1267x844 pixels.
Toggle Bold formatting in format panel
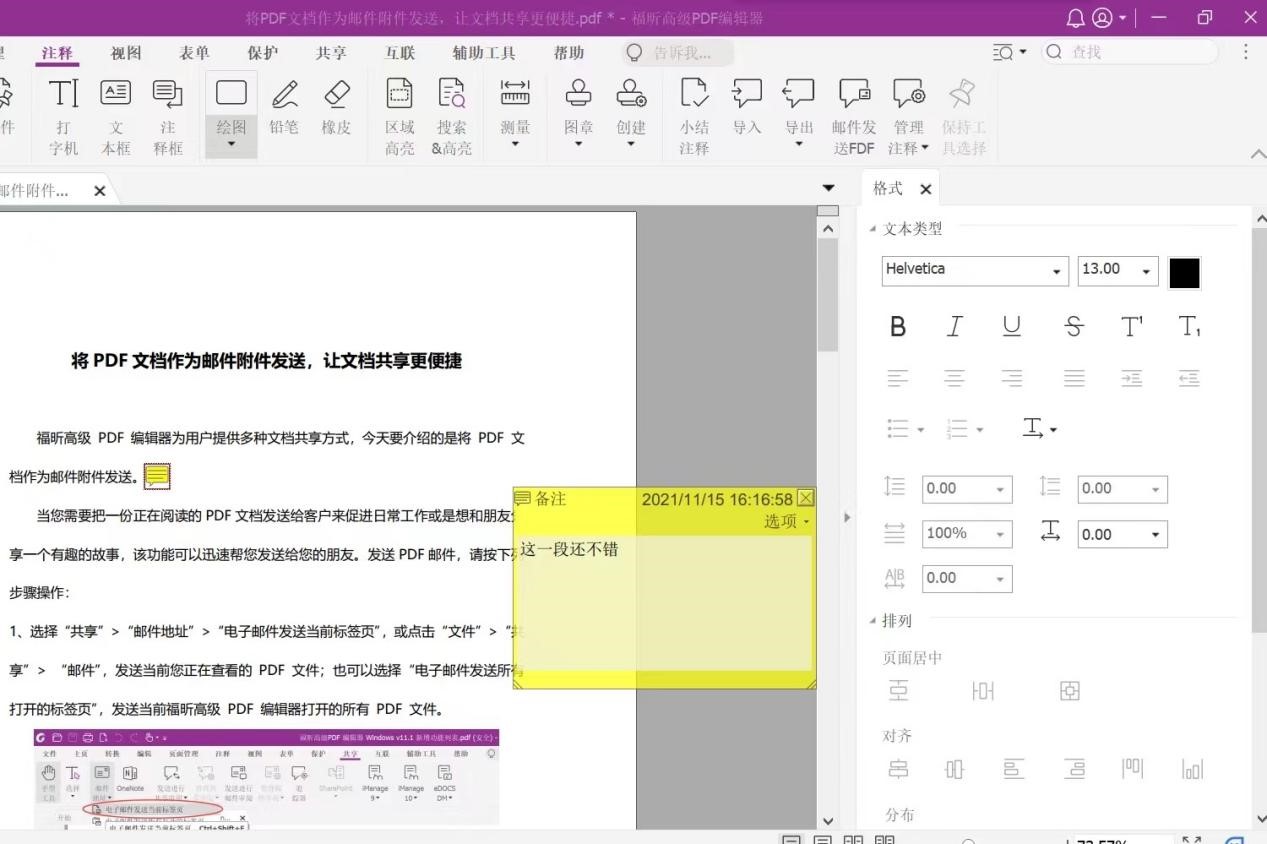(x=898, y=326)
